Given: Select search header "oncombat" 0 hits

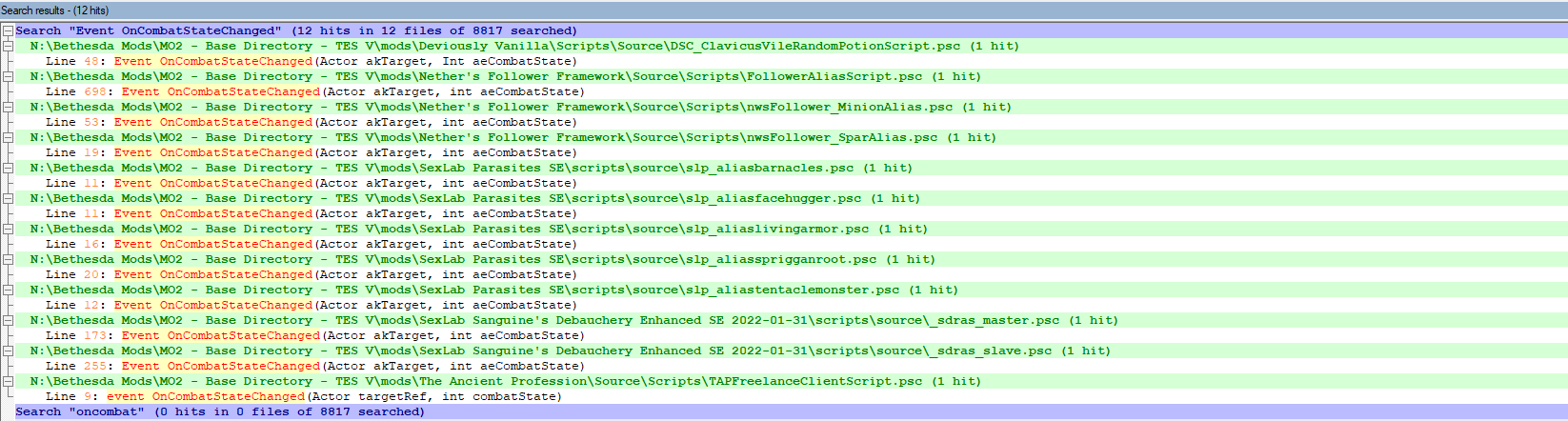Looking at the screenshot, I should tap(220, 411).
